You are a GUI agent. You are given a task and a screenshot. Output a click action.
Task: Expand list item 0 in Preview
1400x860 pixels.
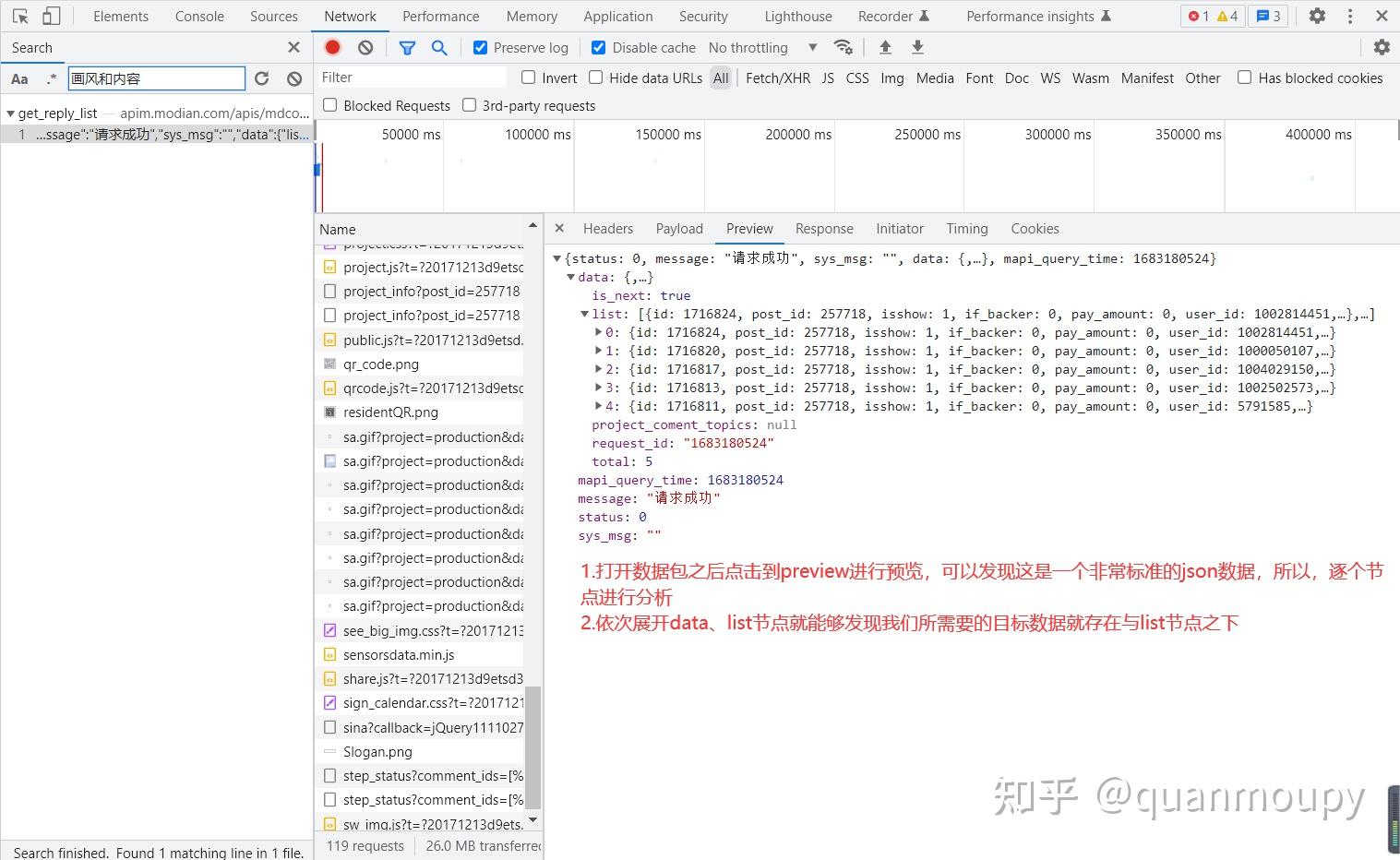pos(598,332)
